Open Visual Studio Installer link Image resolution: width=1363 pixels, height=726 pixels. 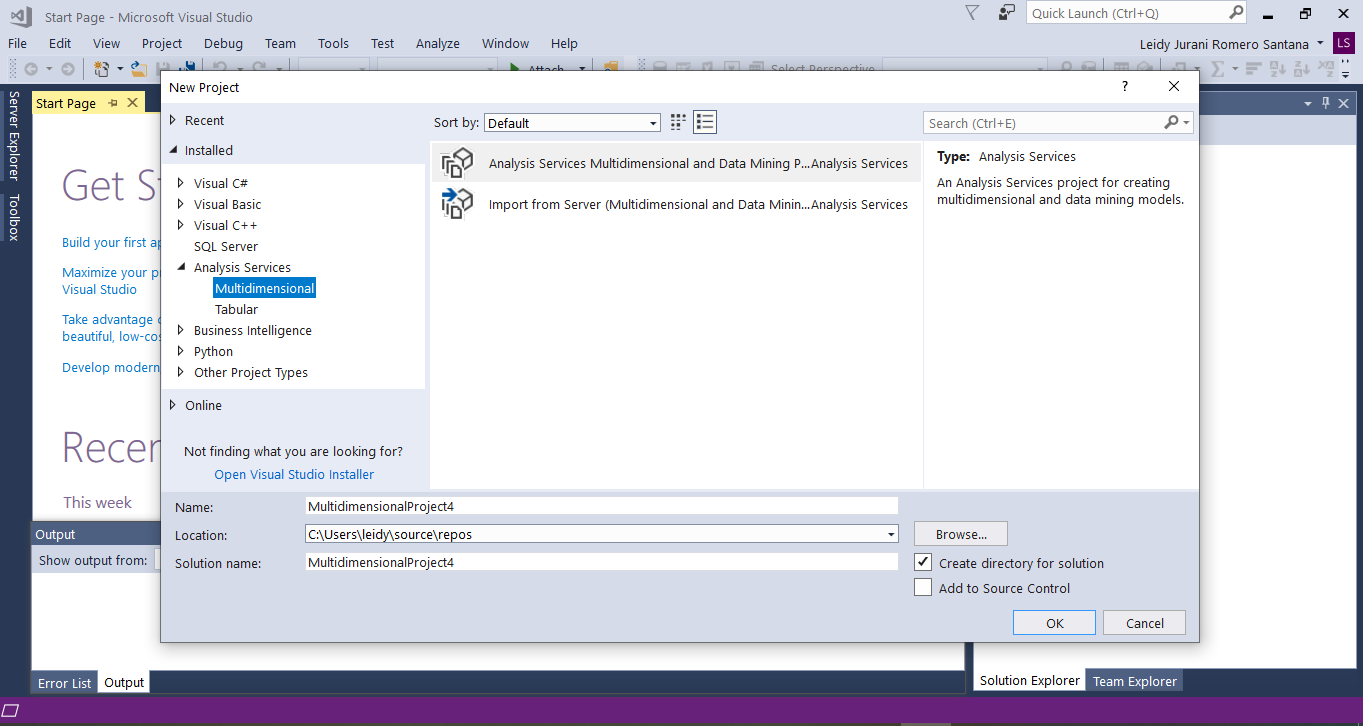(294, 474)
